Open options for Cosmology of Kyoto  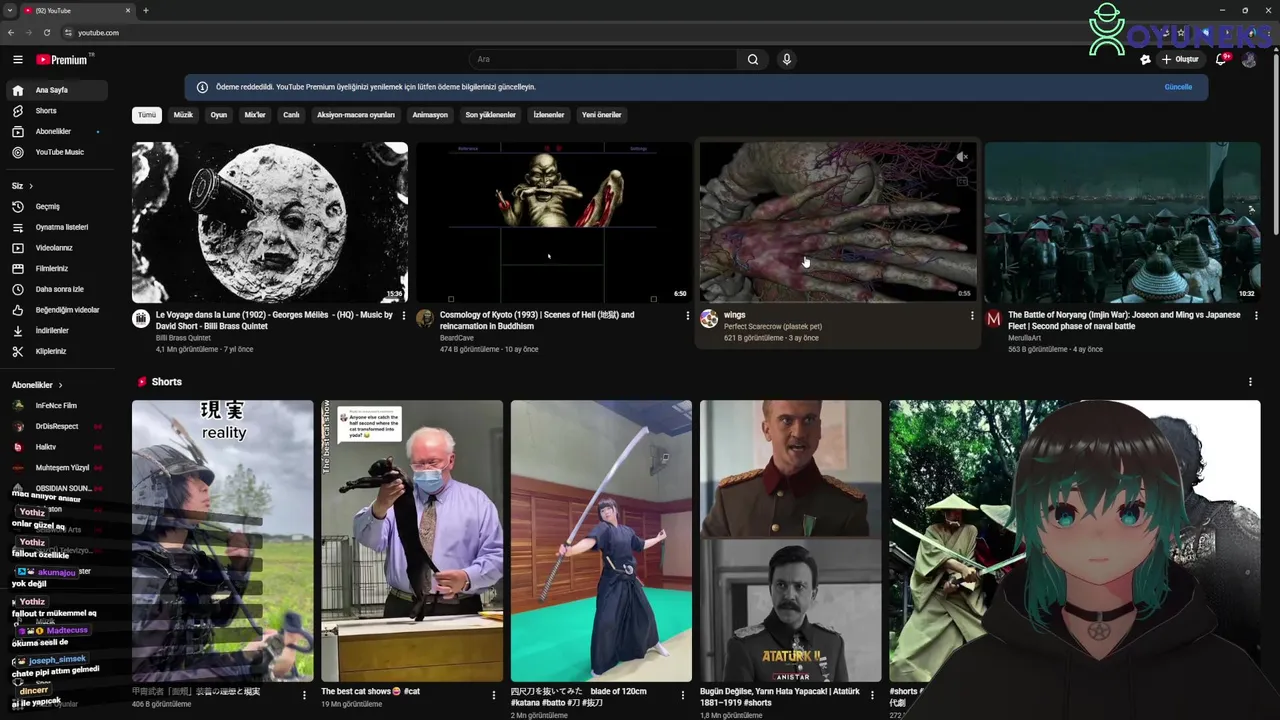tap(687, 315)
